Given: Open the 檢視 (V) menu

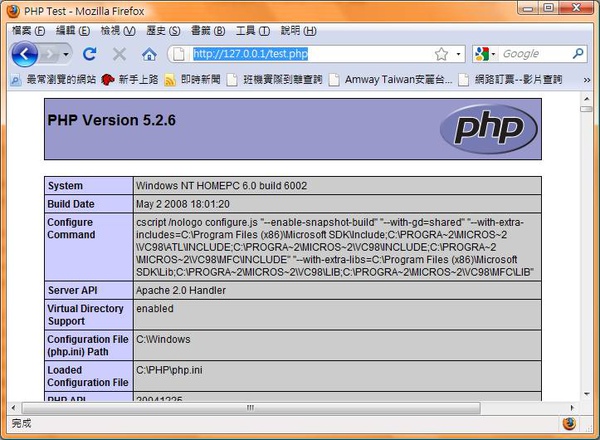Looking at the screenshot, I should click(118, 31).
